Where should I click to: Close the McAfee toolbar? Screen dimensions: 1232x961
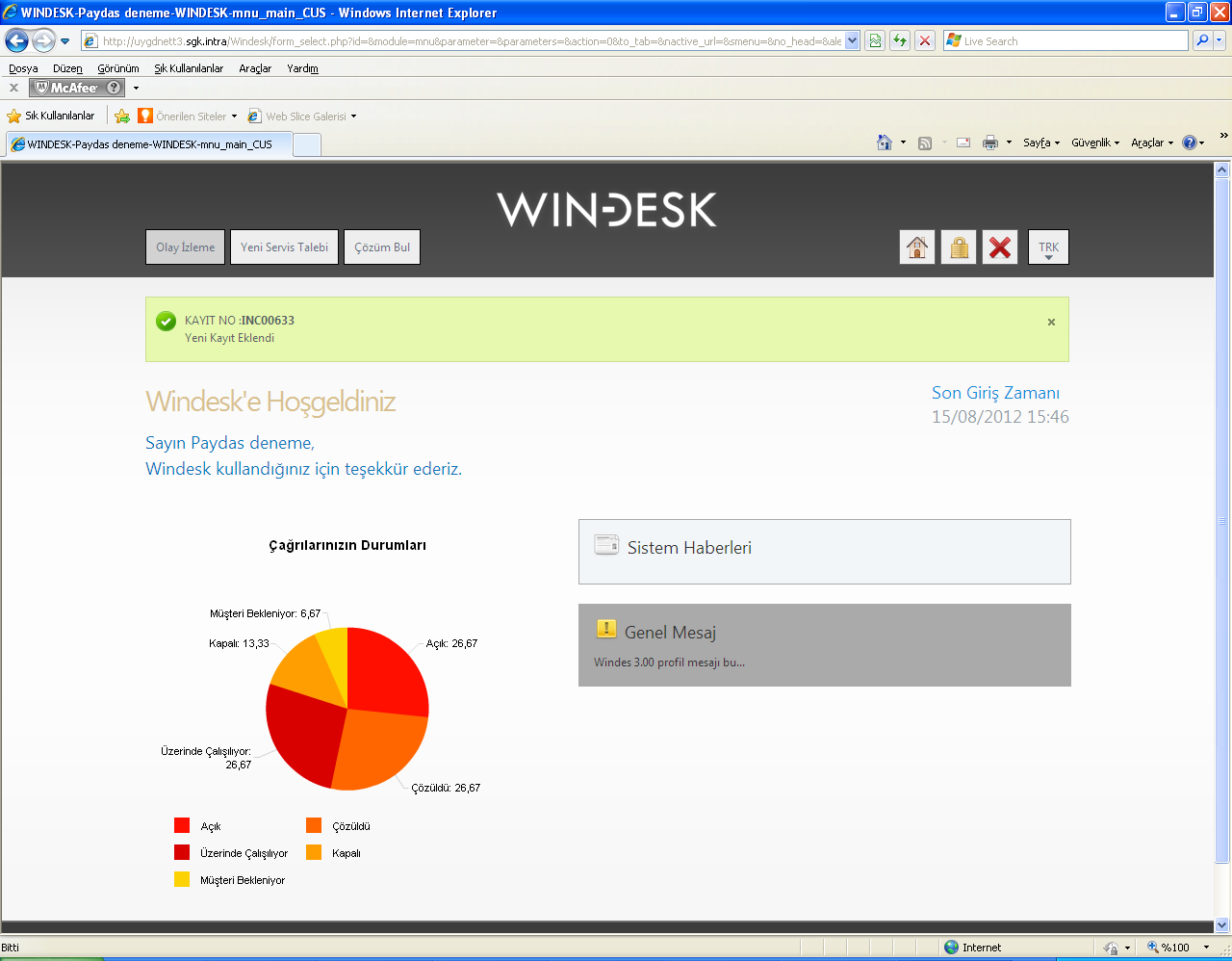point(13,88)
